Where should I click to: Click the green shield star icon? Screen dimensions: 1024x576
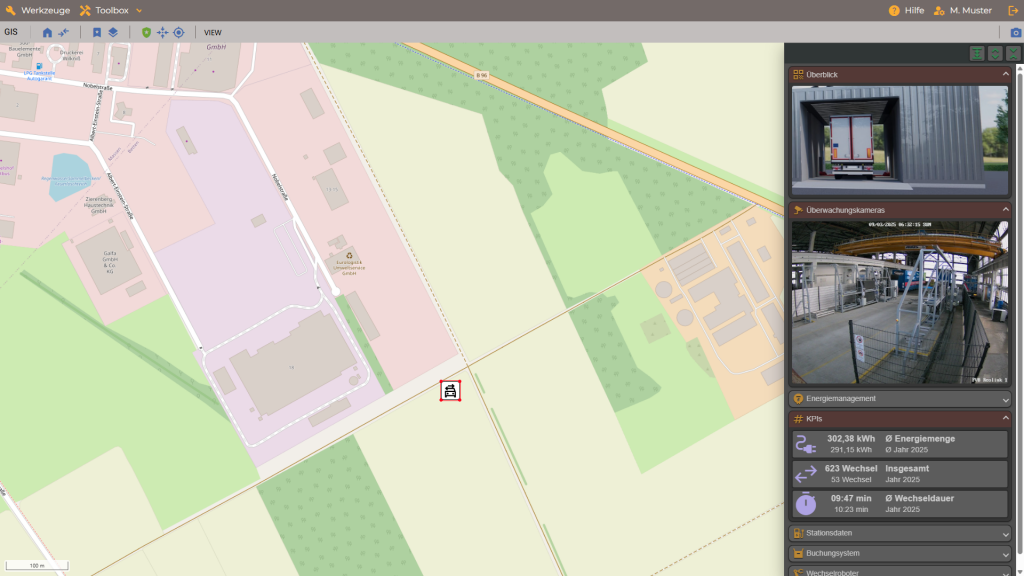point(146,32)
